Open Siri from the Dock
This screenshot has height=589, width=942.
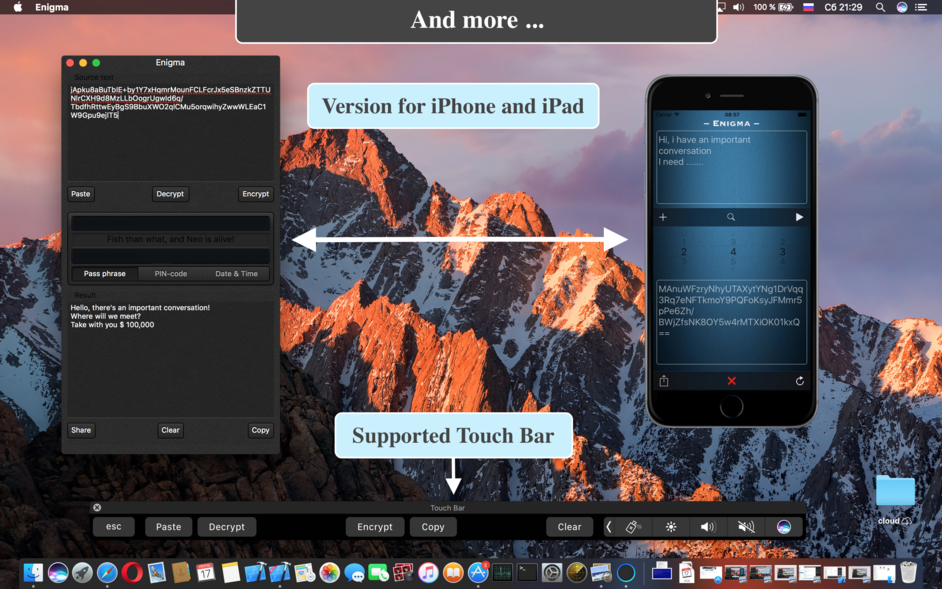pyautogui.click(x=58, y=573)
